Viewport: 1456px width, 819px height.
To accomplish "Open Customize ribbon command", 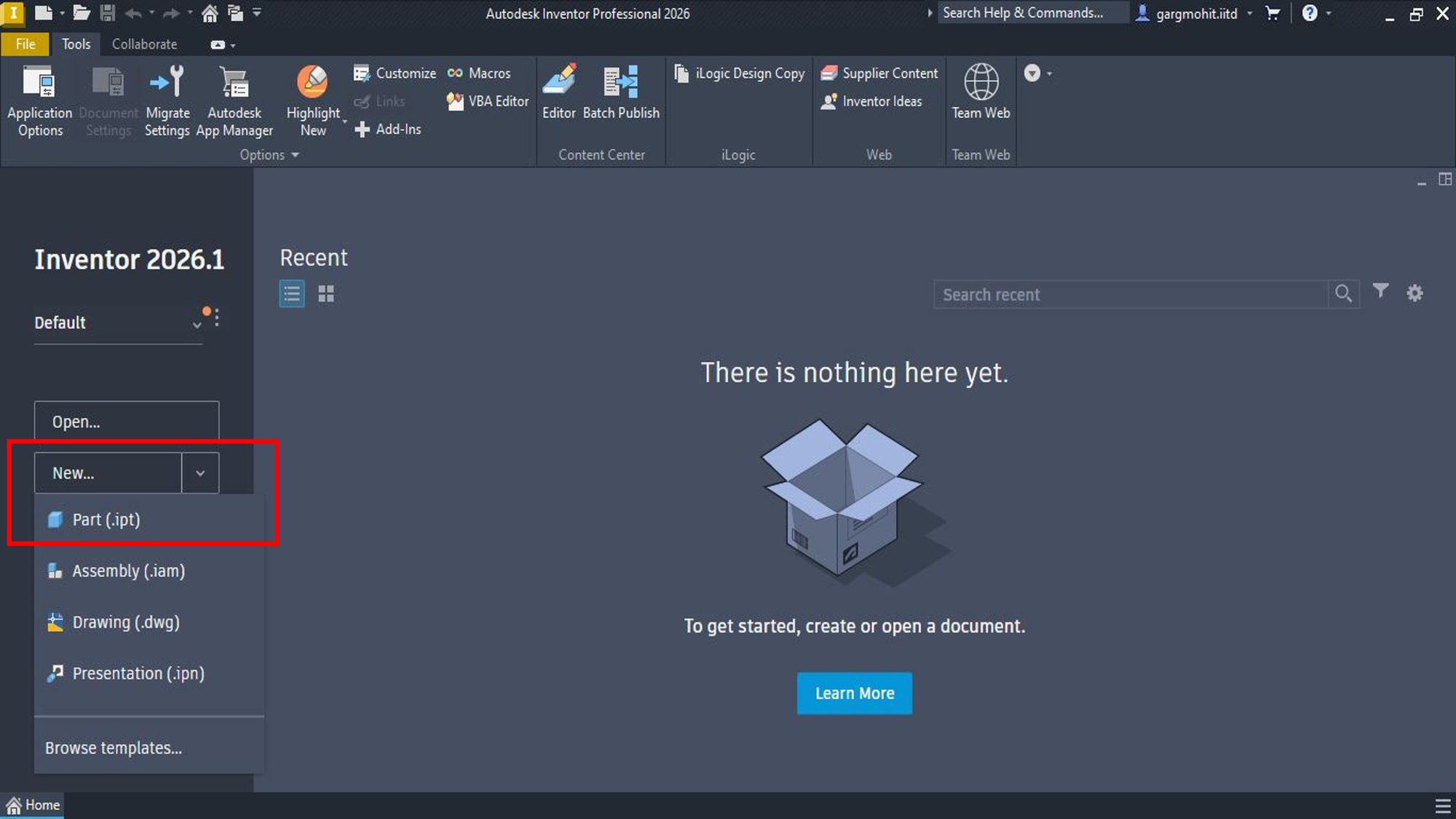I will 395,73.
